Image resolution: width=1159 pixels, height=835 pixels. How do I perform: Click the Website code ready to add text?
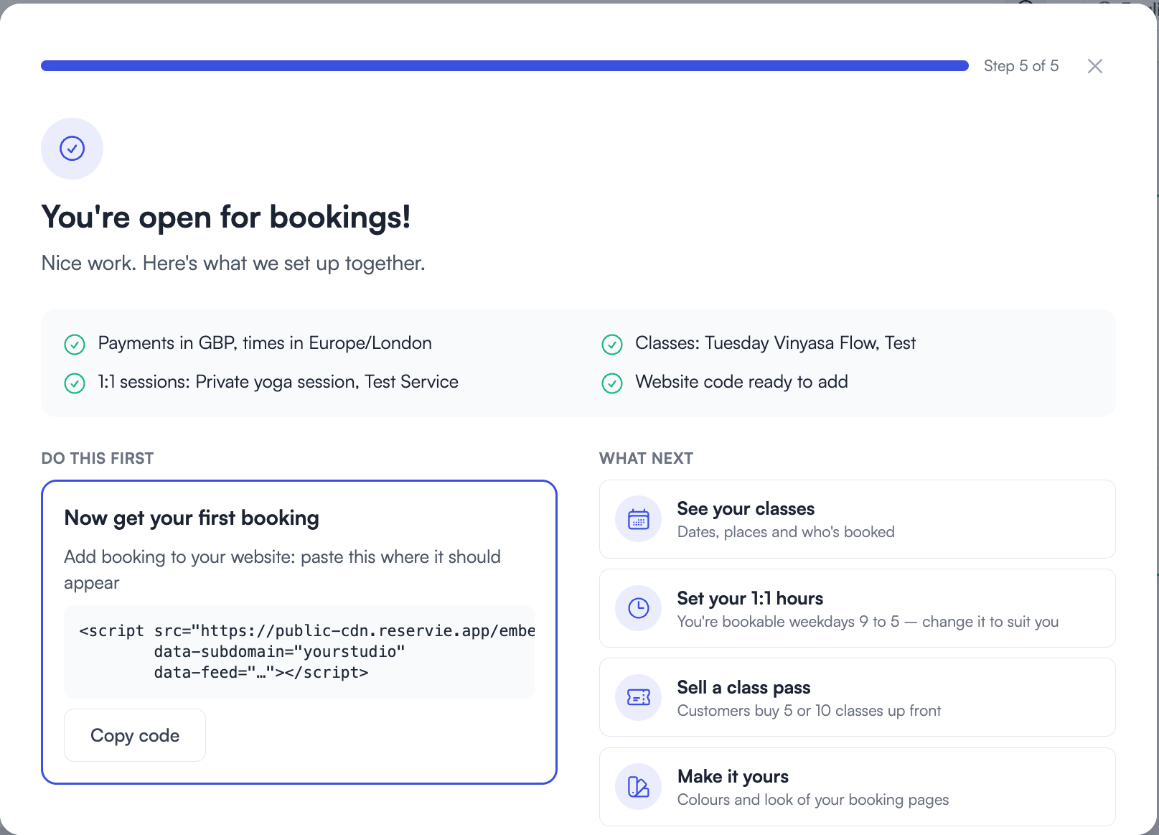coord(741,382)
